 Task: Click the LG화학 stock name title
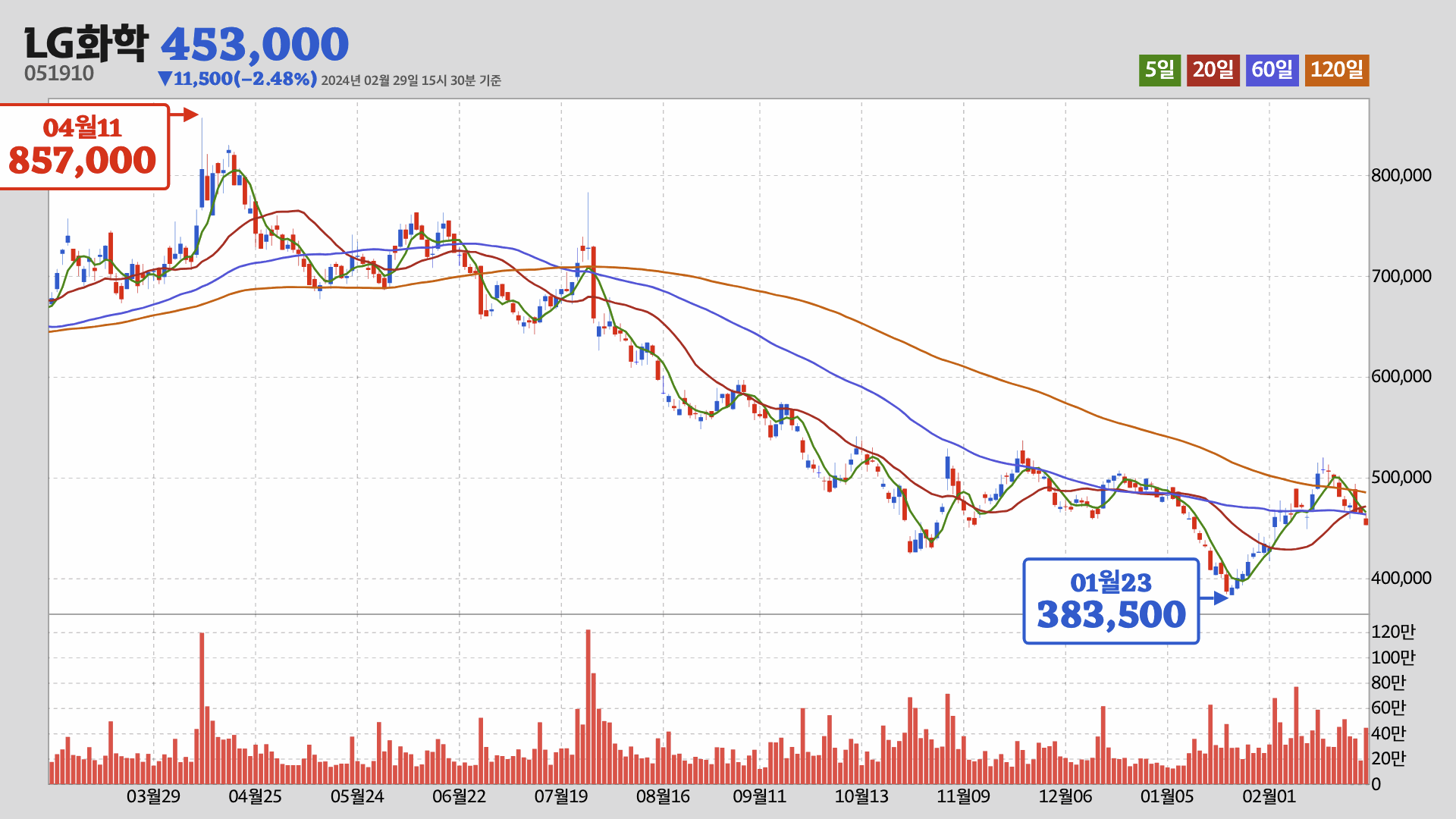[x=86, y=43]
